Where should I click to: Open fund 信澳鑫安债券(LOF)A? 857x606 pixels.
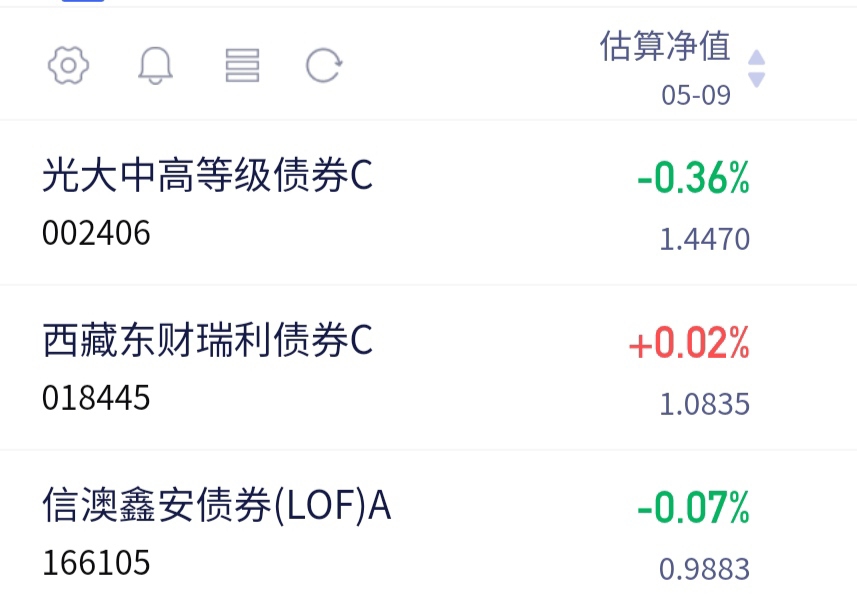click(x=216, y=505)
